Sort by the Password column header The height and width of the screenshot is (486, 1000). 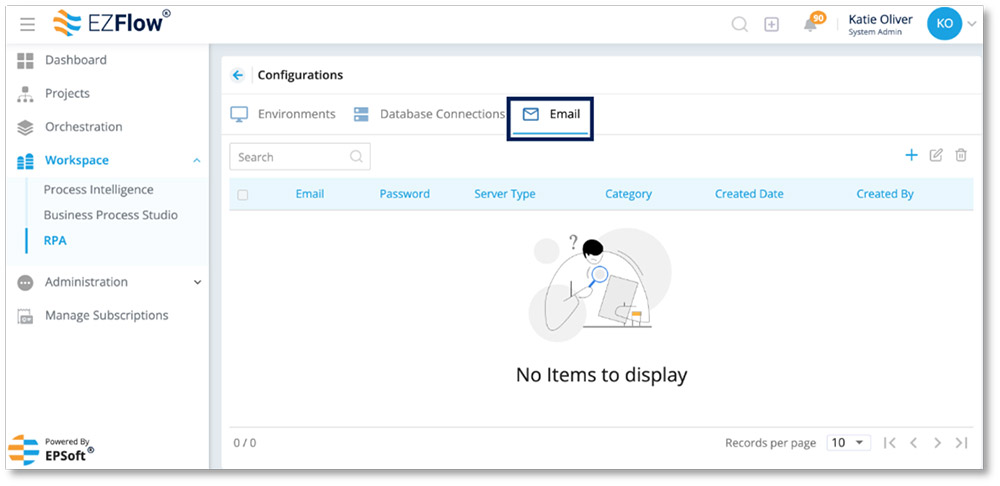[404, 194]
